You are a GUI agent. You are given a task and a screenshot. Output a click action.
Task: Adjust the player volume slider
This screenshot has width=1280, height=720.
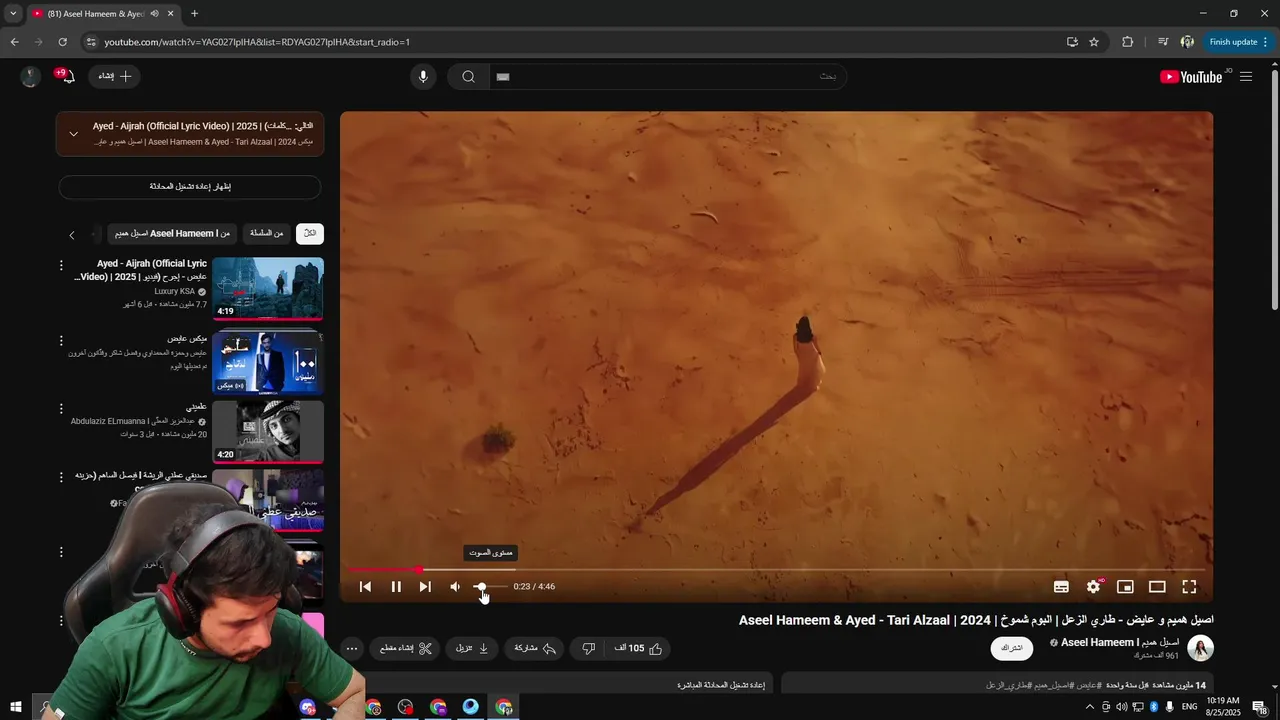(x=488, y=587)
